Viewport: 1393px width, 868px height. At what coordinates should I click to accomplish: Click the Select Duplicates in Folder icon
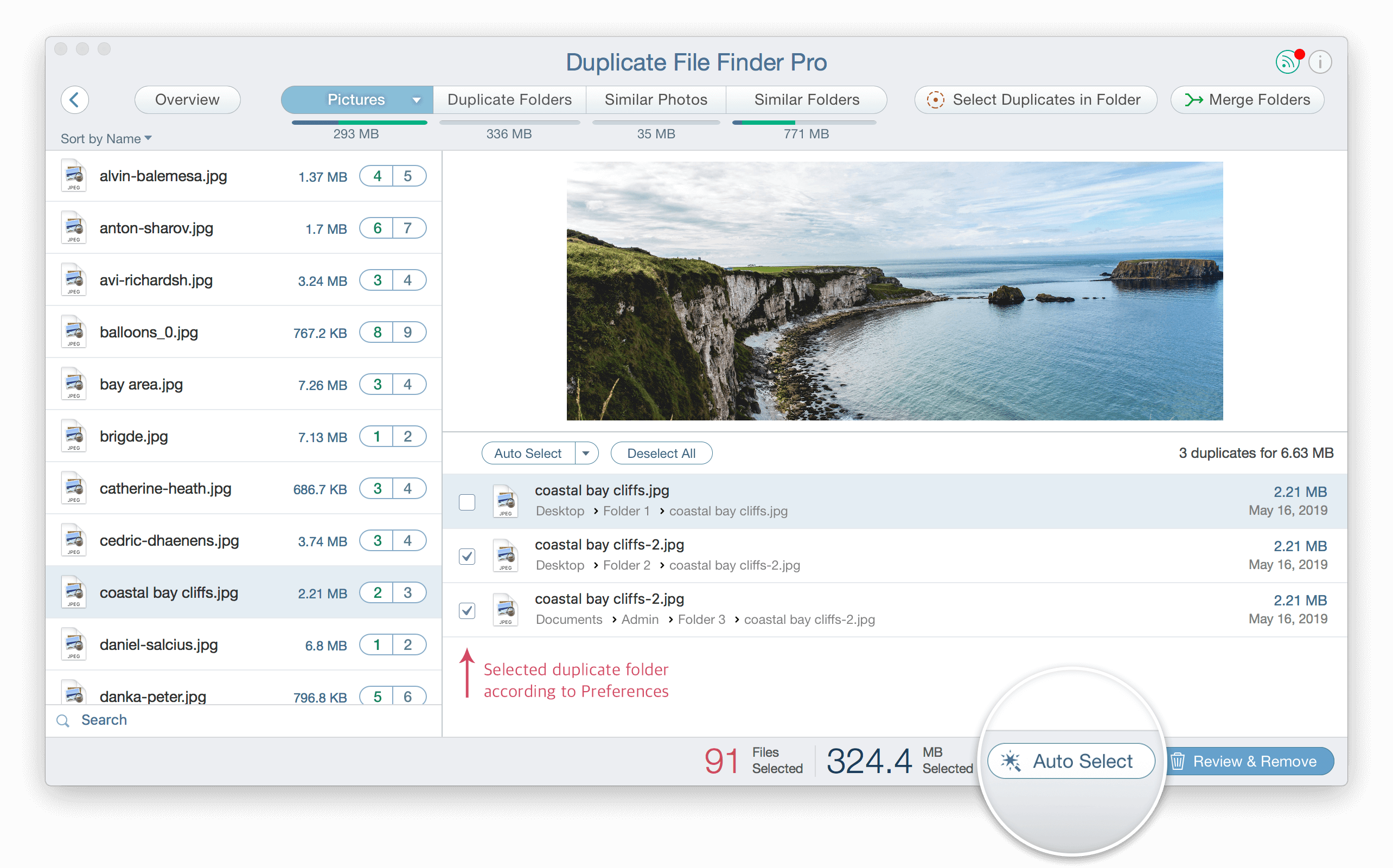(934, 100)
